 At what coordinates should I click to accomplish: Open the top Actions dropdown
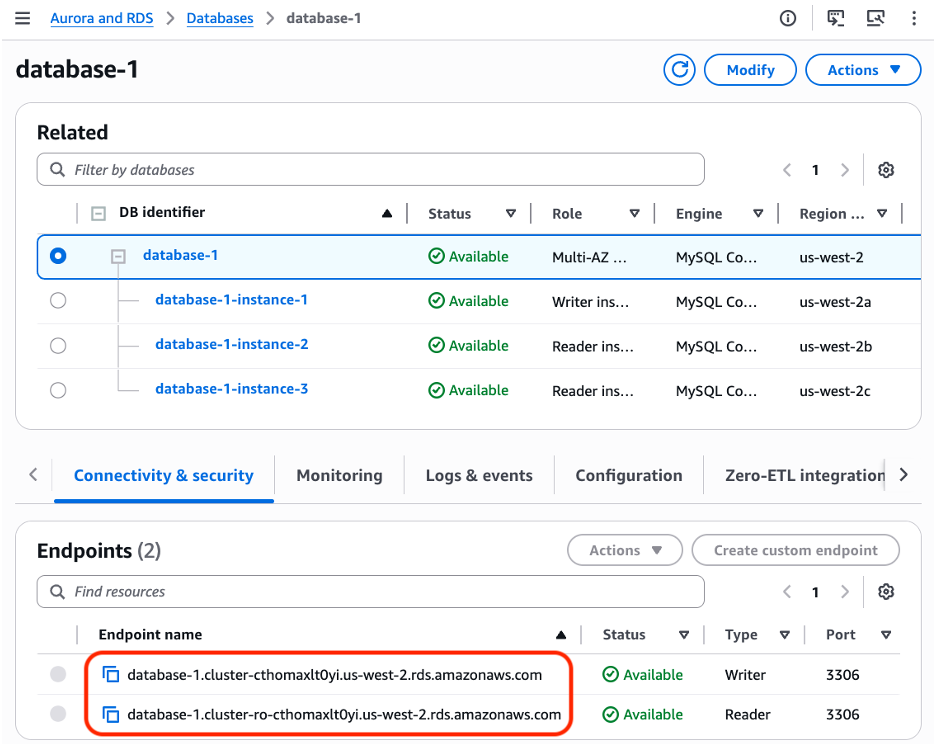864,70
